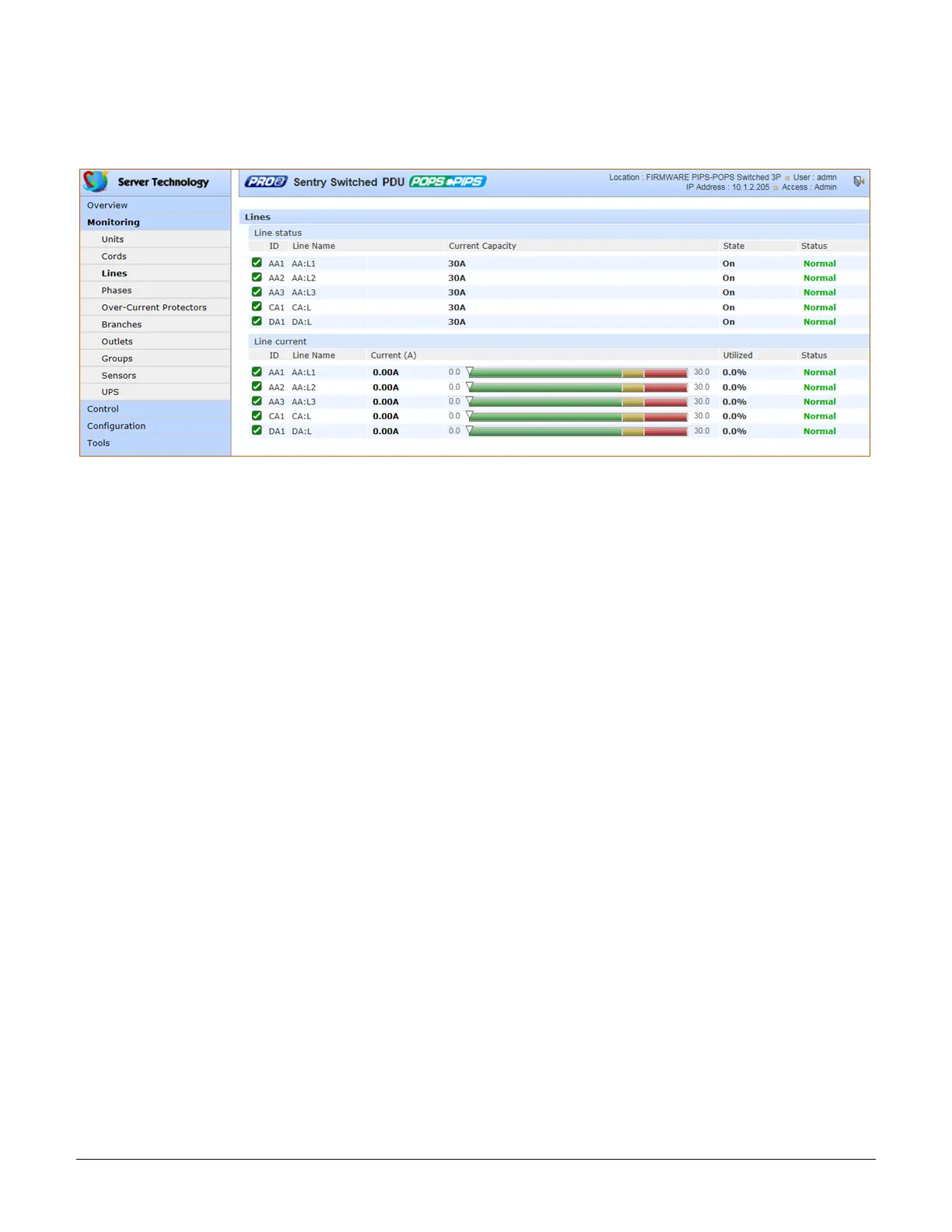Screen dimensions: 952x1232
Task: Open Units under Monitoring
Action: tap(113, 240)
